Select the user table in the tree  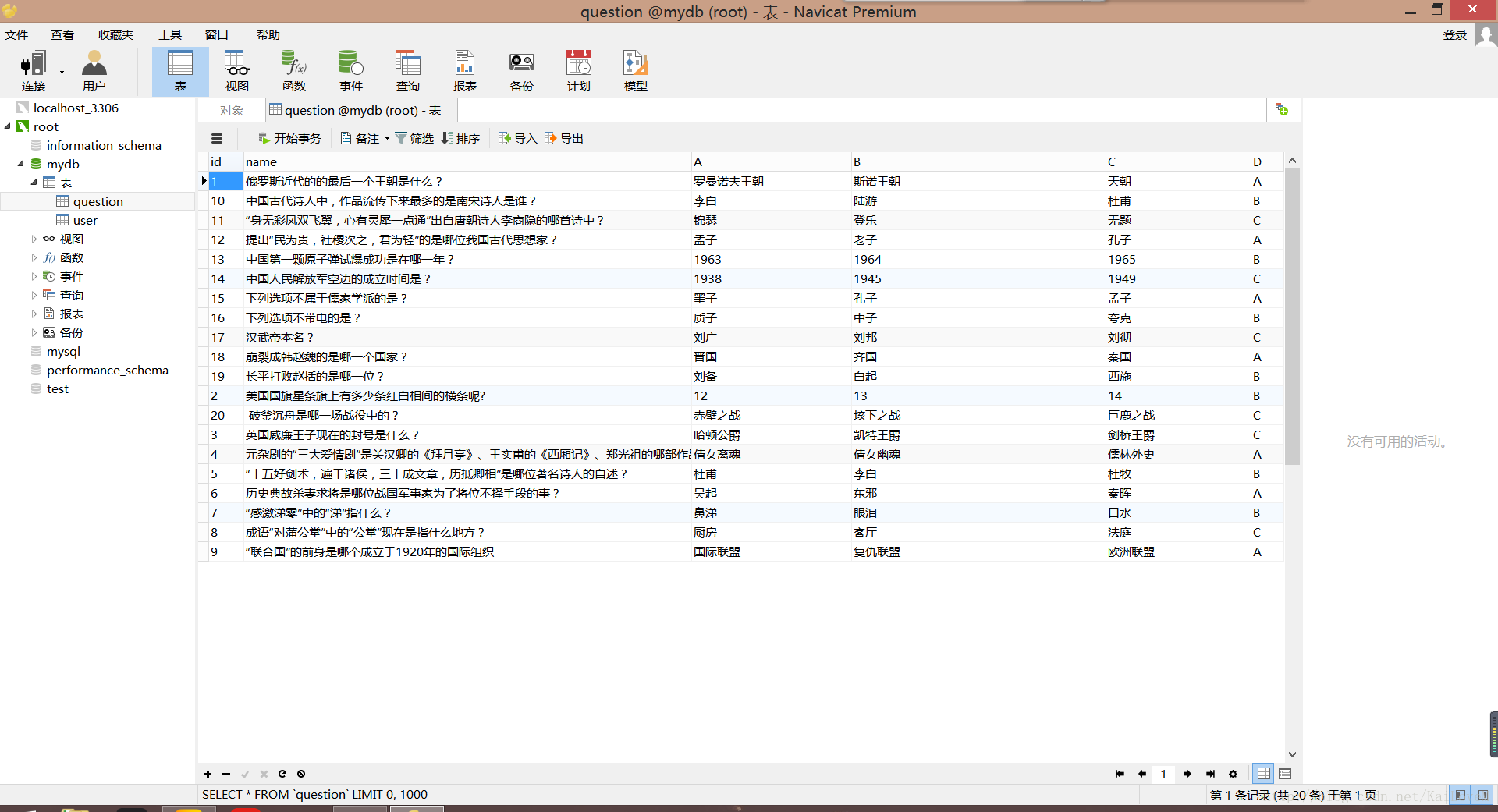click(85, 220)
